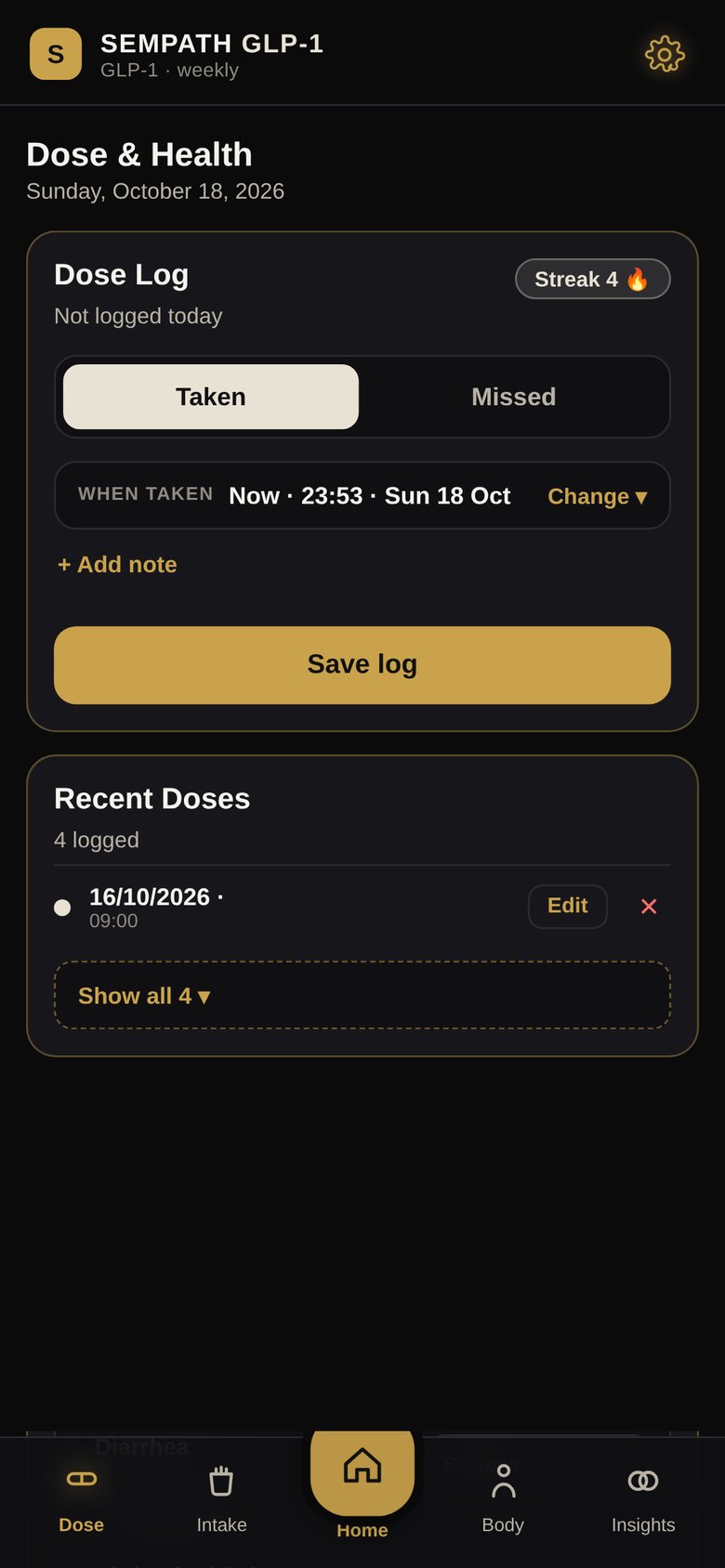Open the Change time dropdown
The height and width of the screenshot is (1568, 725).
tap(597, 496)
